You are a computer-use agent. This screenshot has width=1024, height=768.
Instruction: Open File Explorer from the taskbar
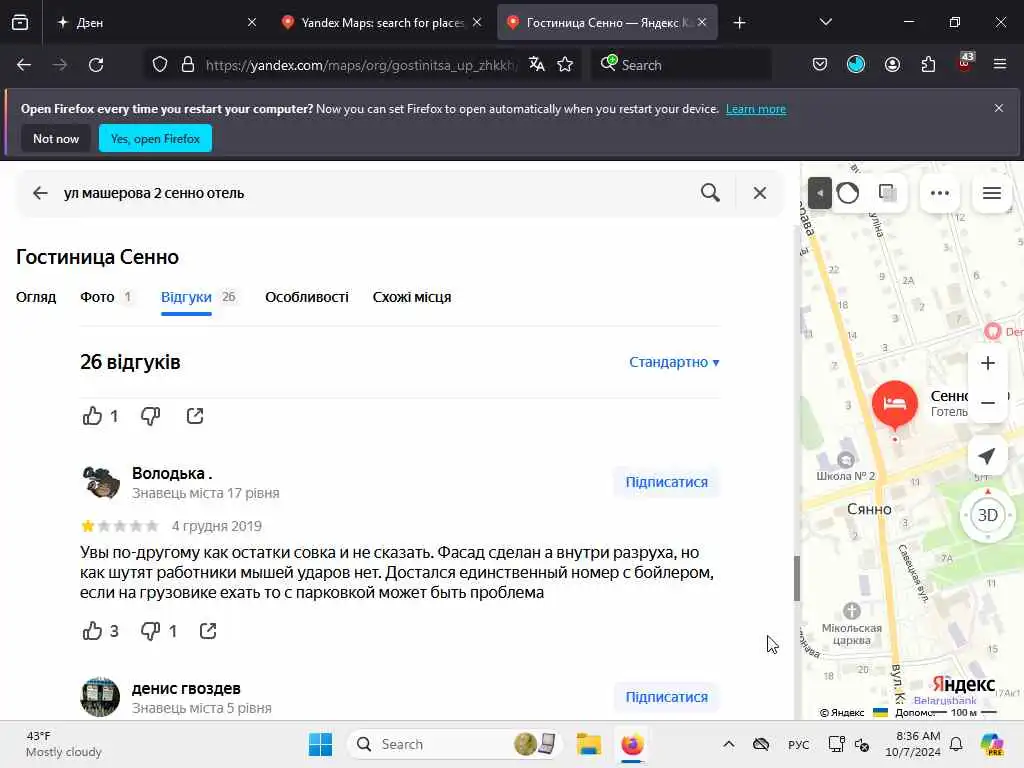click(x=588, y=744)
